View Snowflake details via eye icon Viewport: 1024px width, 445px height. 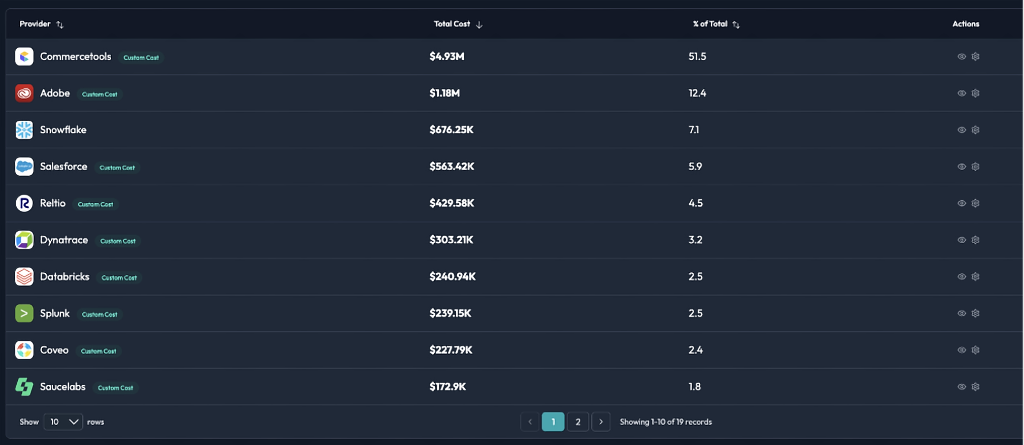[x=961, y=130]
